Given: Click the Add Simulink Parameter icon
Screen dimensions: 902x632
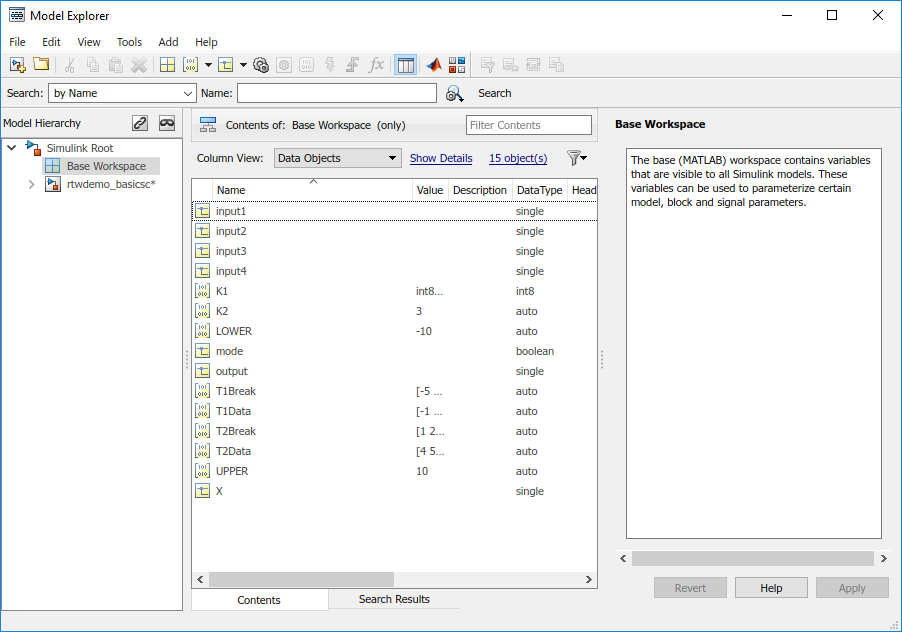Looking at the screenshot, I should 190,65.
